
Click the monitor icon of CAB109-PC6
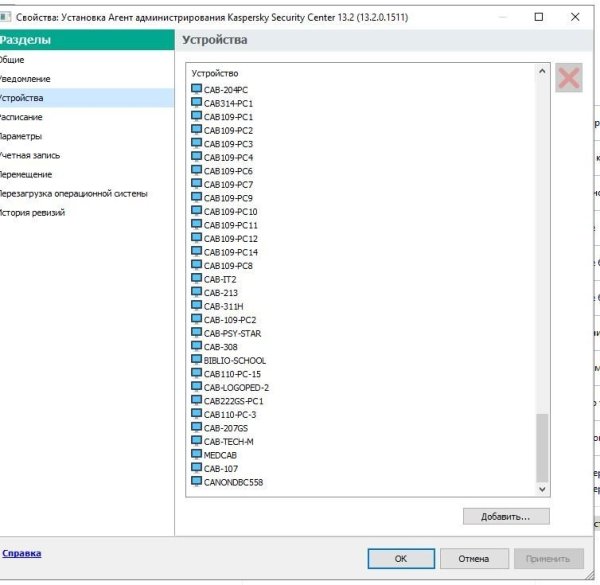point(196,170)
